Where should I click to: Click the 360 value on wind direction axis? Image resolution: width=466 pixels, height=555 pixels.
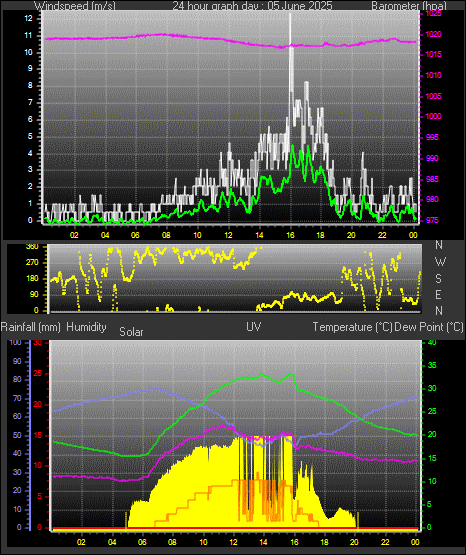[33, 247]
